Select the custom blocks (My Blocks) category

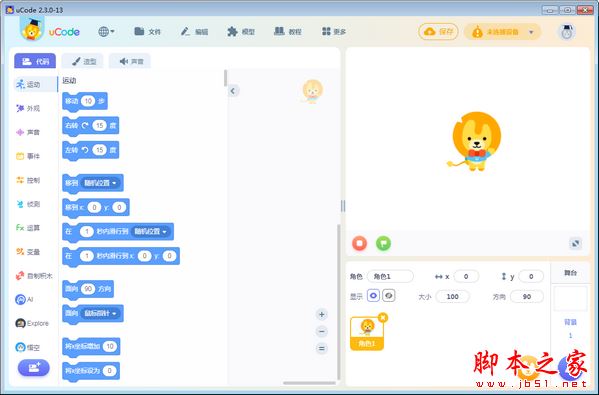(34, 275)
